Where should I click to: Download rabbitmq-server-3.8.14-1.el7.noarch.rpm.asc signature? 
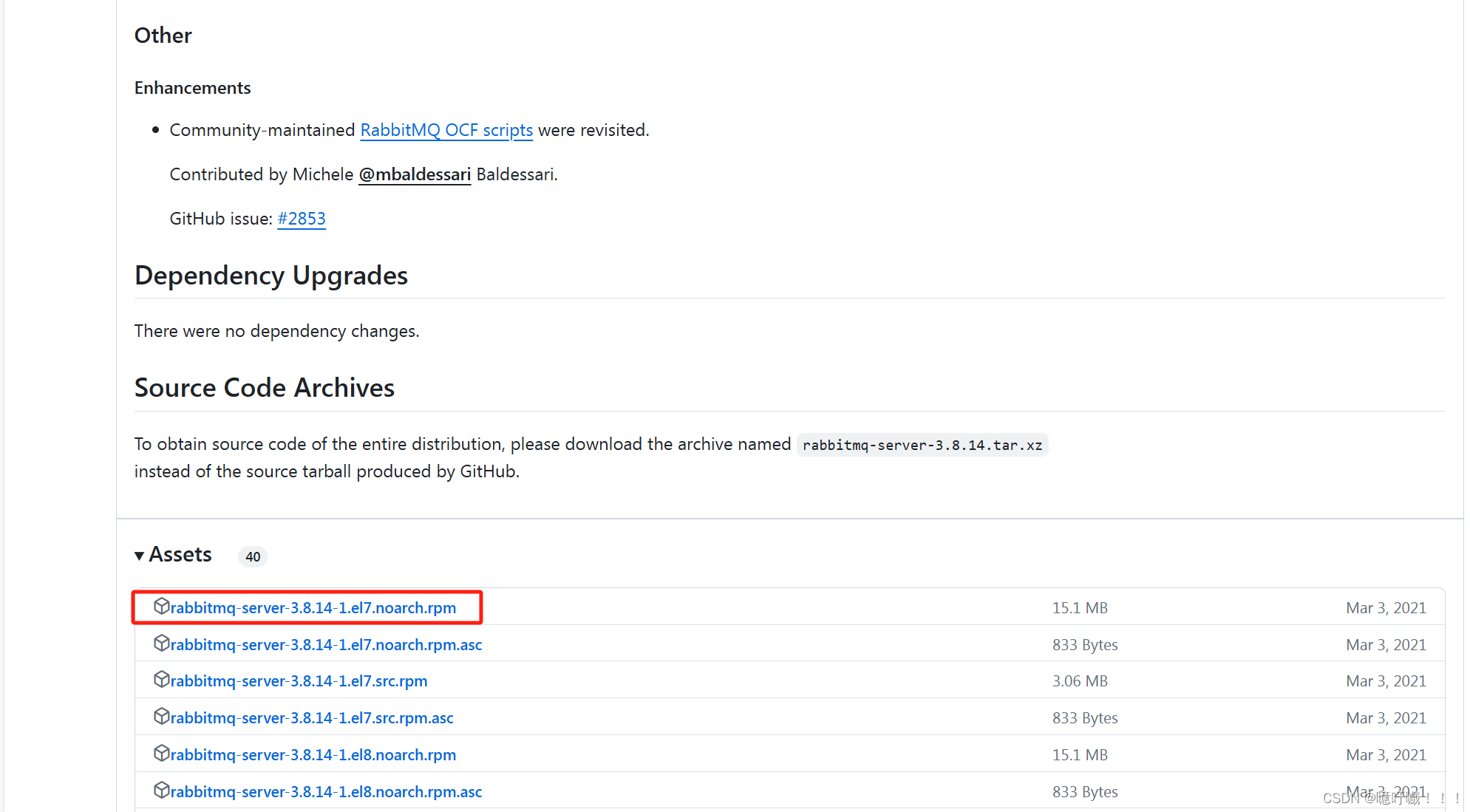click(326, 644)
